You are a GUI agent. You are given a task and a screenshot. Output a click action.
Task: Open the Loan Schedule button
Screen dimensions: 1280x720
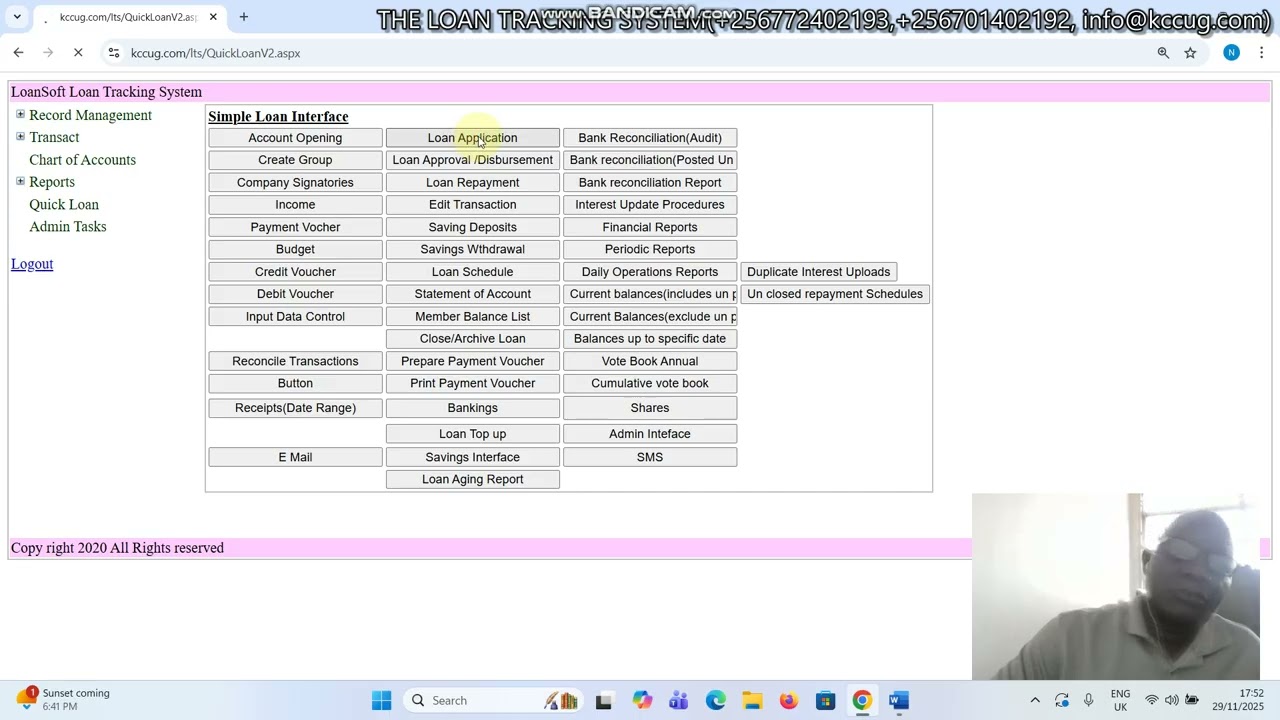472,272
